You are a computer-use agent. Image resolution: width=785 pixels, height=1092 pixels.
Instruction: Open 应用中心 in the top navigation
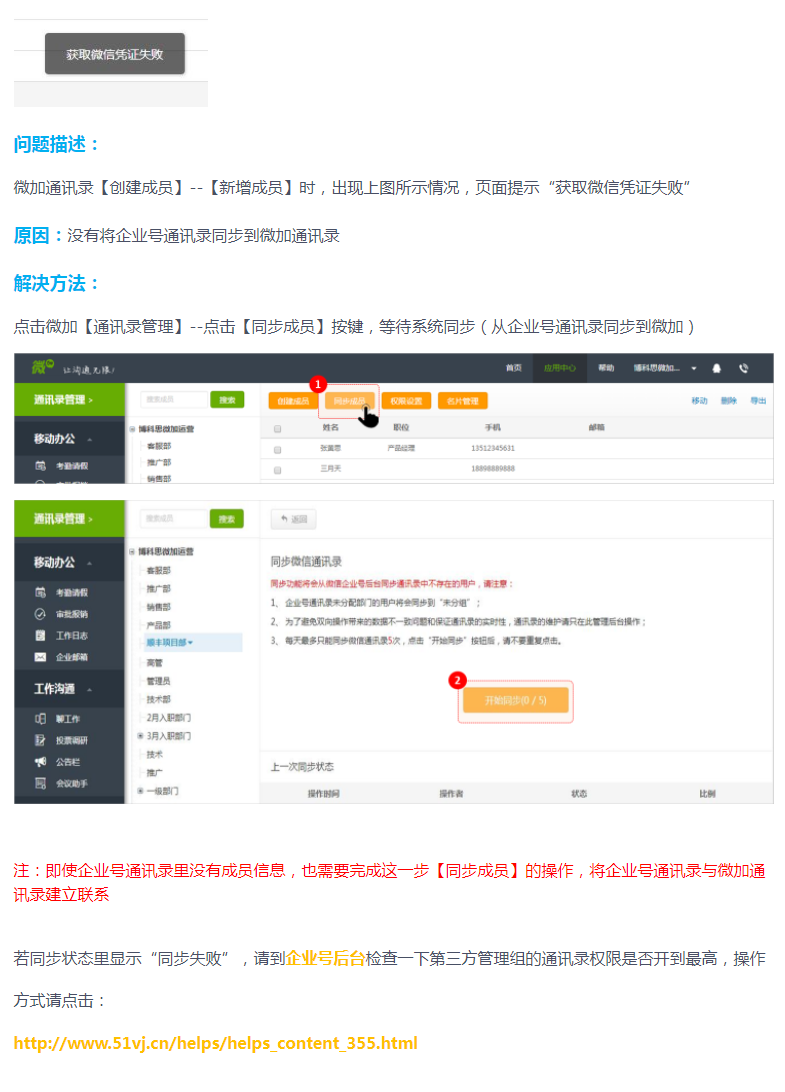(559, 368)
